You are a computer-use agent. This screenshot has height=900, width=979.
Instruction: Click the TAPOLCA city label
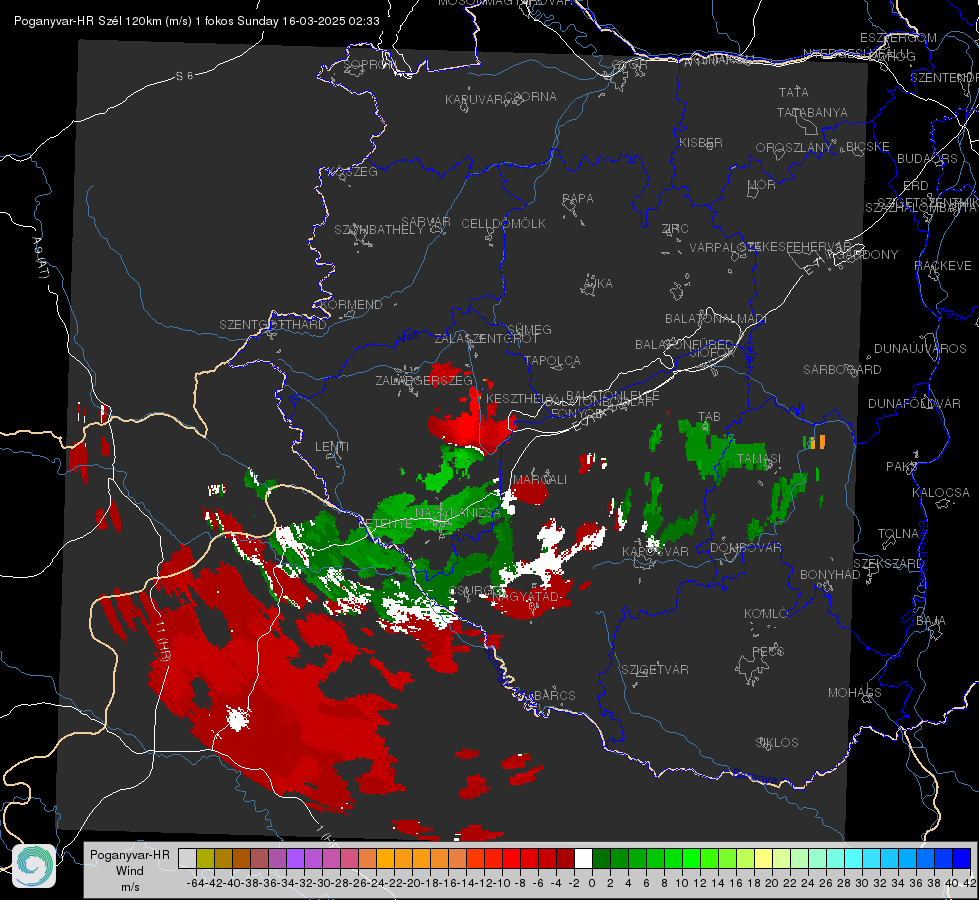(553, 360)
